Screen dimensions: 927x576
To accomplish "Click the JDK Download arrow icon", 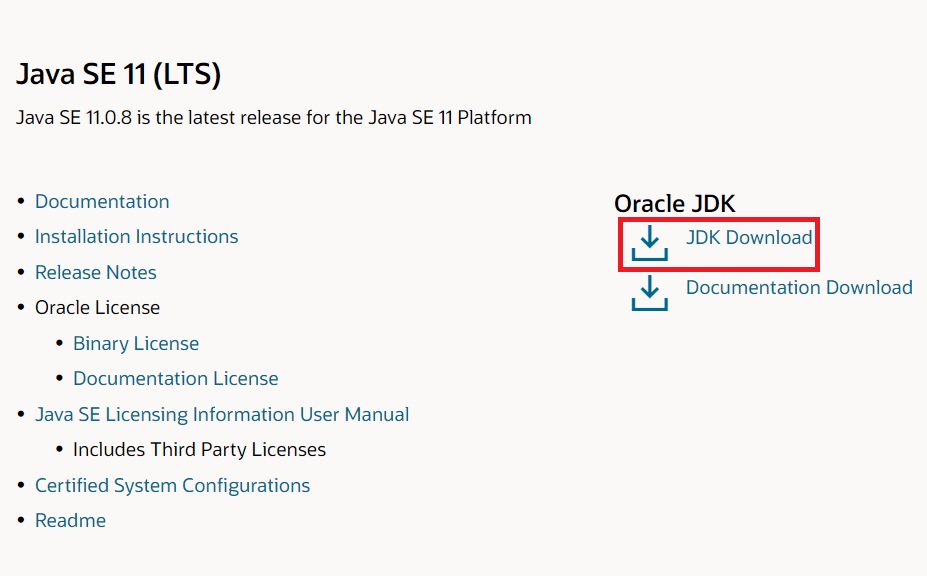I will pos(649,242).
